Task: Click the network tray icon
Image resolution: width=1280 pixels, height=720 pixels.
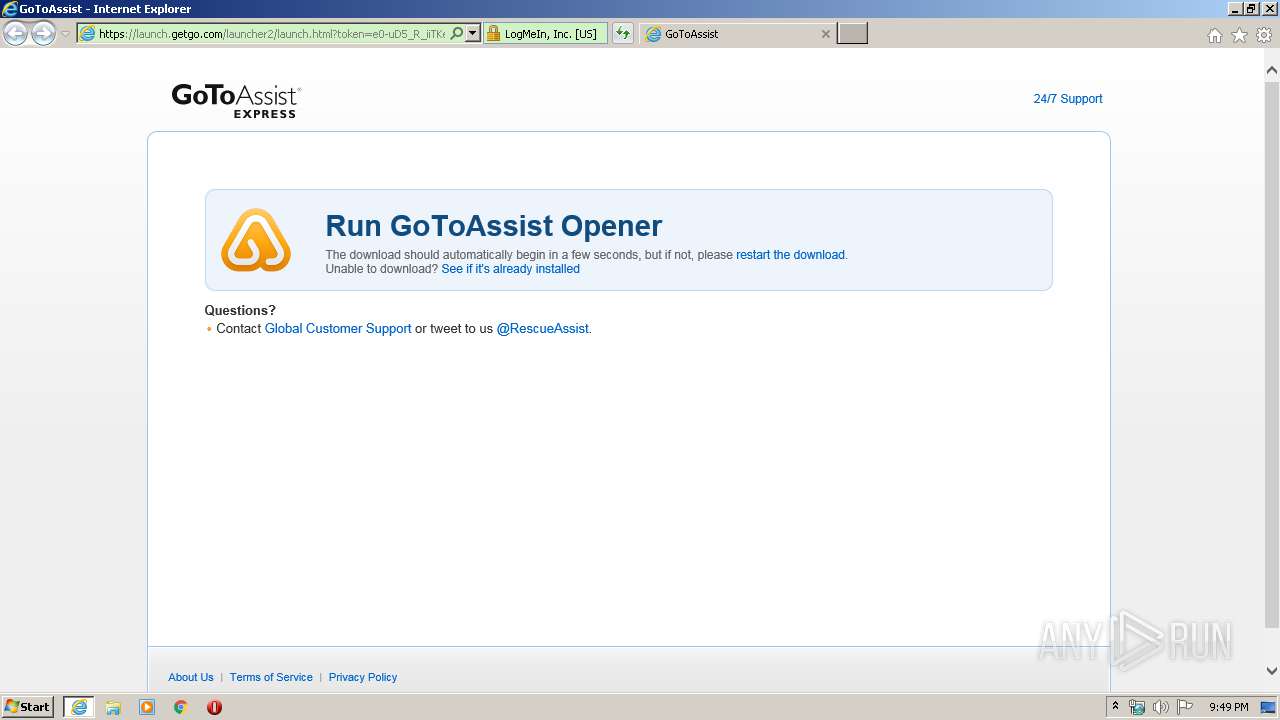Action: tap(1137, 707)
